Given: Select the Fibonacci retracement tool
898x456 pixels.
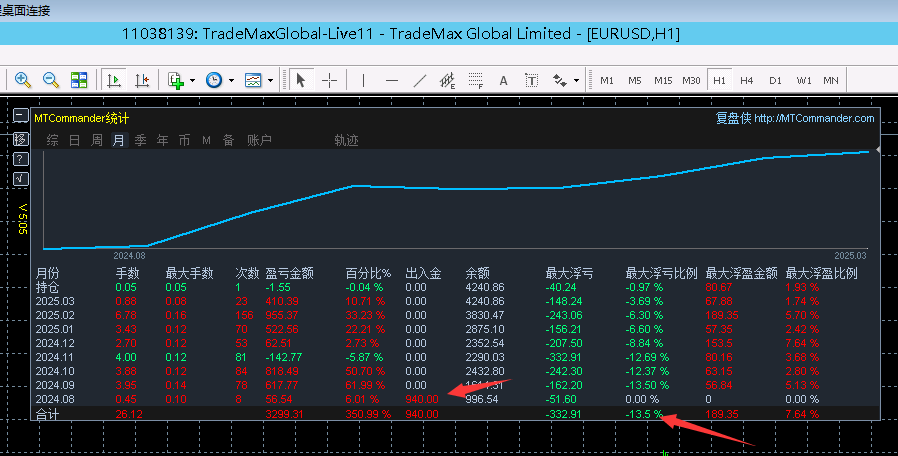Looking at the screenshot, I should tap(475, 80).
